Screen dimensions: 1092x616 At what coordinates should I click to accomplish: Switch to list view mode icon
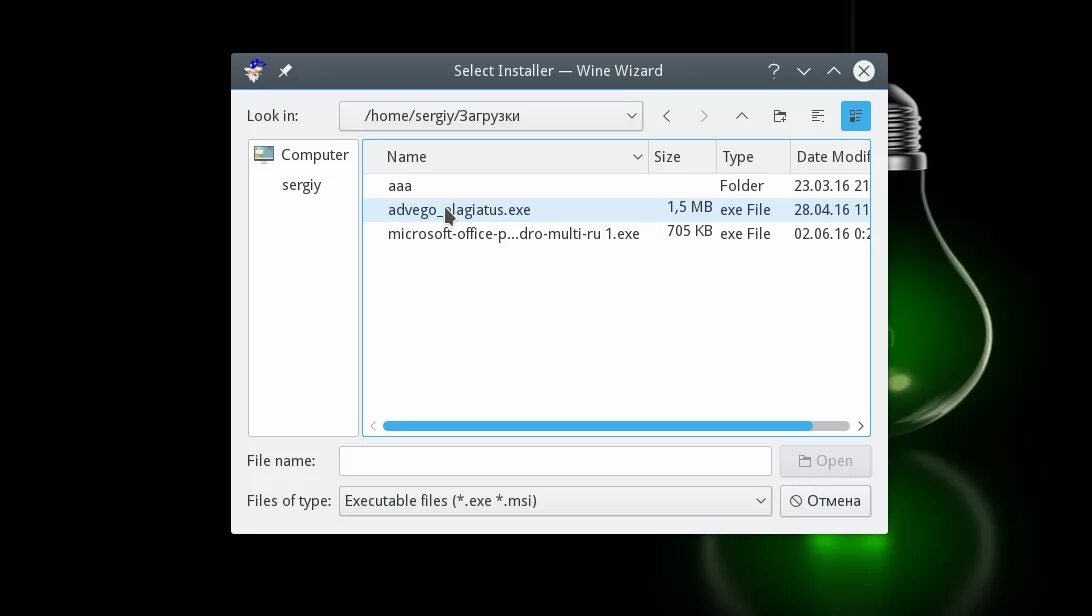818,116
